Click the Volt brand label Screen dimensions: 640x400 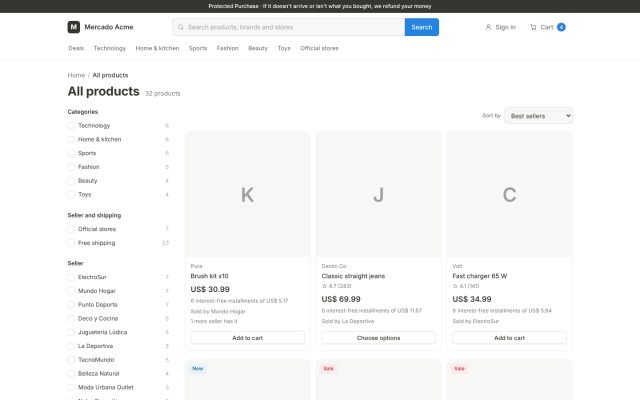[x=457, y=266]
